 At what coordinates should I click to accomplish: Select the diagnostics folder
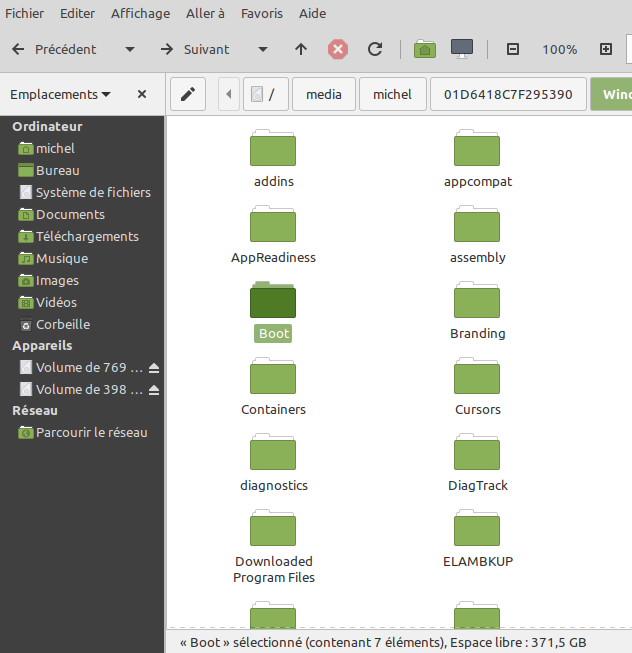pos(273,462)
